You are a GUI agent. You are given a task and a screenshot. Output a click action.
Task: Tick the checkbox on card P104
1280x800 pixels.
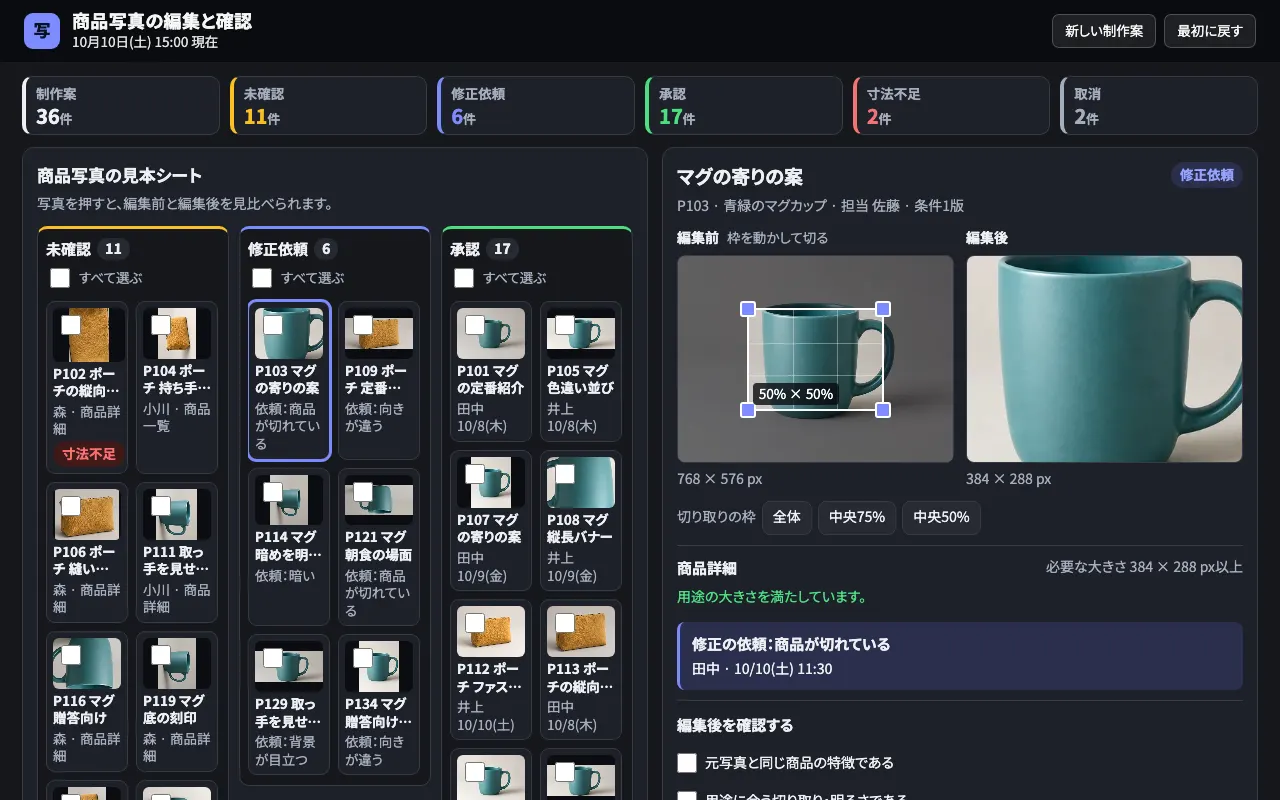point(161,325)
